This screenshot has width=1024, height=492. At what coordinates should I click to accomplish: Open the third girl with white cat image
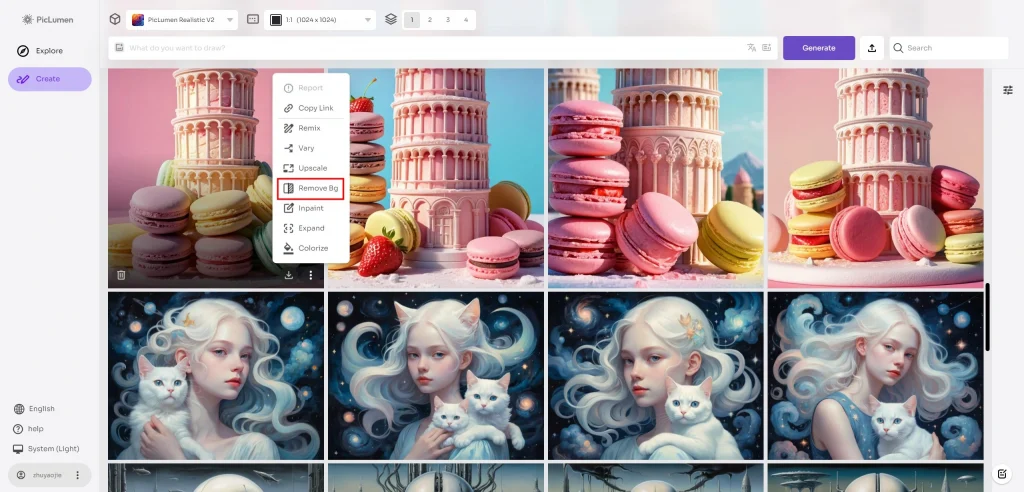click(656, 376)
